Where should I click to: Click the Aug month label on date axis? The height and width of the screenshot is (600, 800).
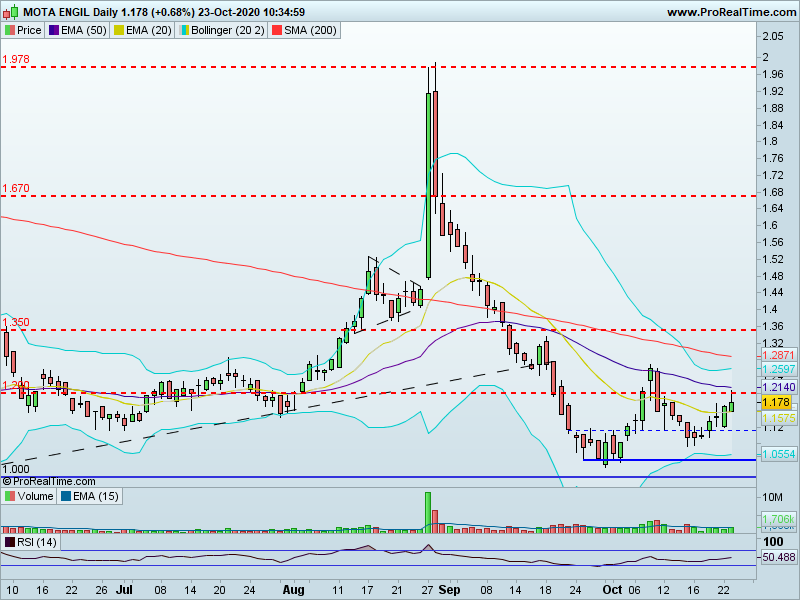click(x=293, y=590)
